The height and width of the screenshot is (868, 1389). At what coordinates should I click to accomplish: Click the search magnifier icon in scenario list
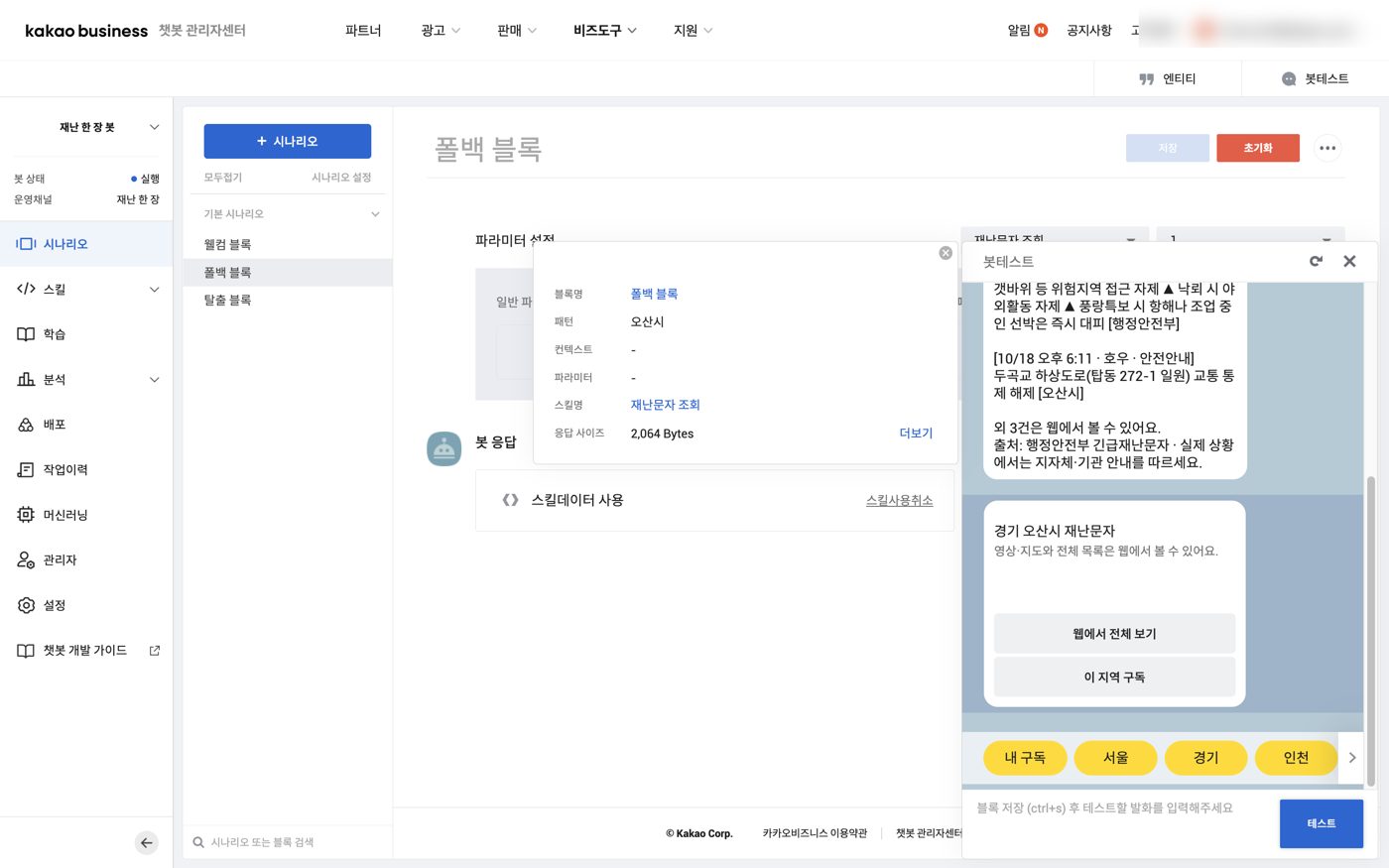click(198, 842)
